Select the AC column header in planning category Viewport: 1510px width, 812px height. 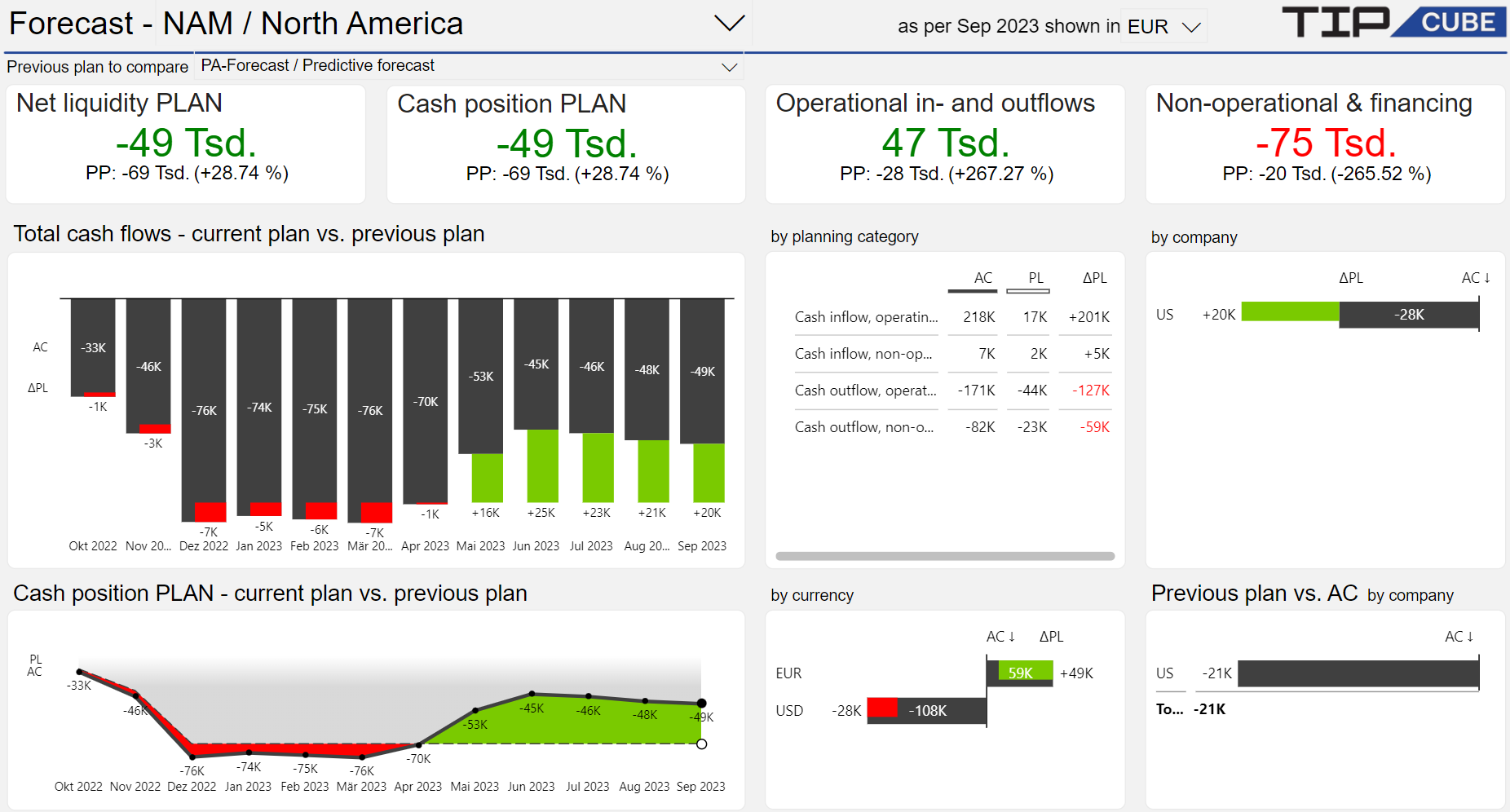(x=982, y=278)
